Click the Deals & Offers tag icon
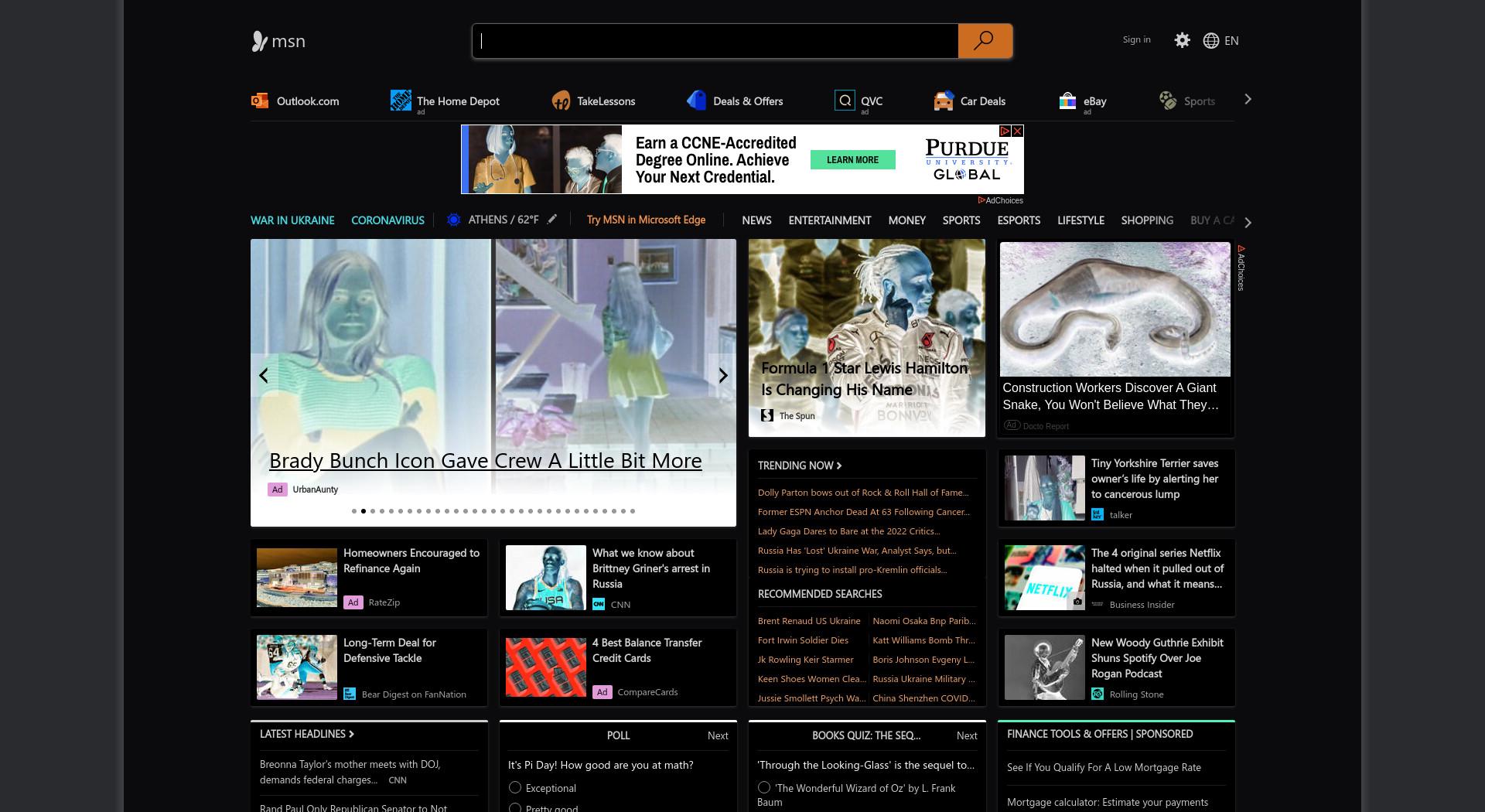This screenshot has width=1485, height=812. click(696, 101)
